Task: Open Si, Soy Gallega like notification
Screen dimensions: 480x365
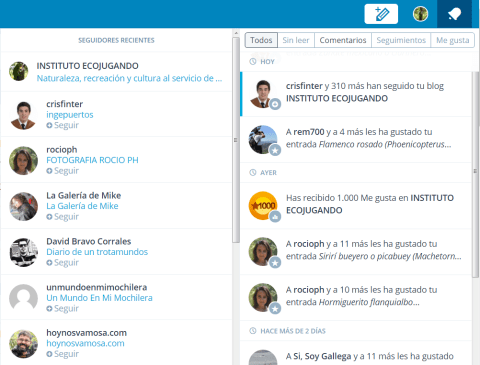Action: tap(356, 353)
